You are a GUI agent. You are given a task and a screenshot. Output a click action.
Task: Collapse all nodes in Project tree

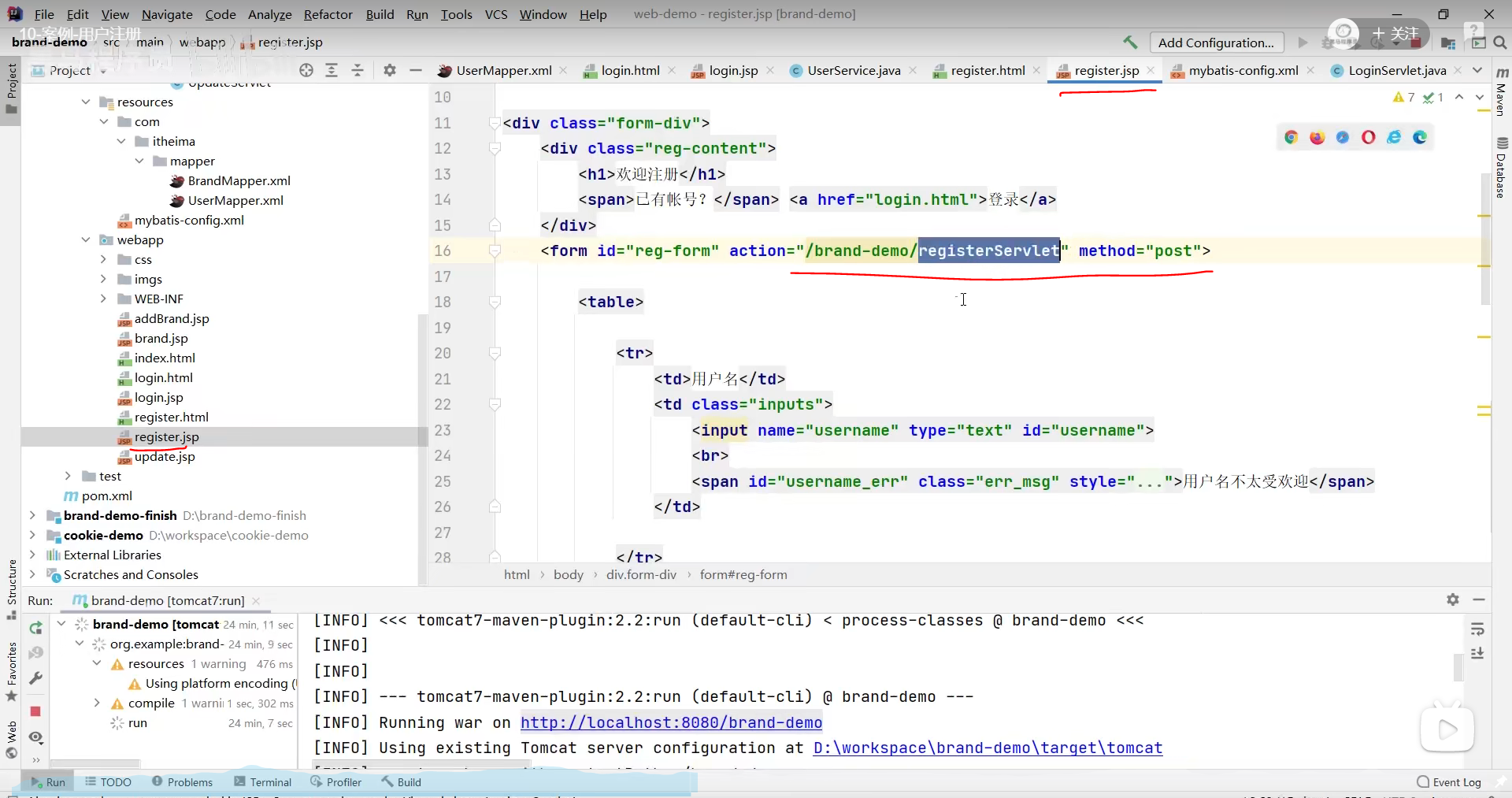[x=358, y=71]
